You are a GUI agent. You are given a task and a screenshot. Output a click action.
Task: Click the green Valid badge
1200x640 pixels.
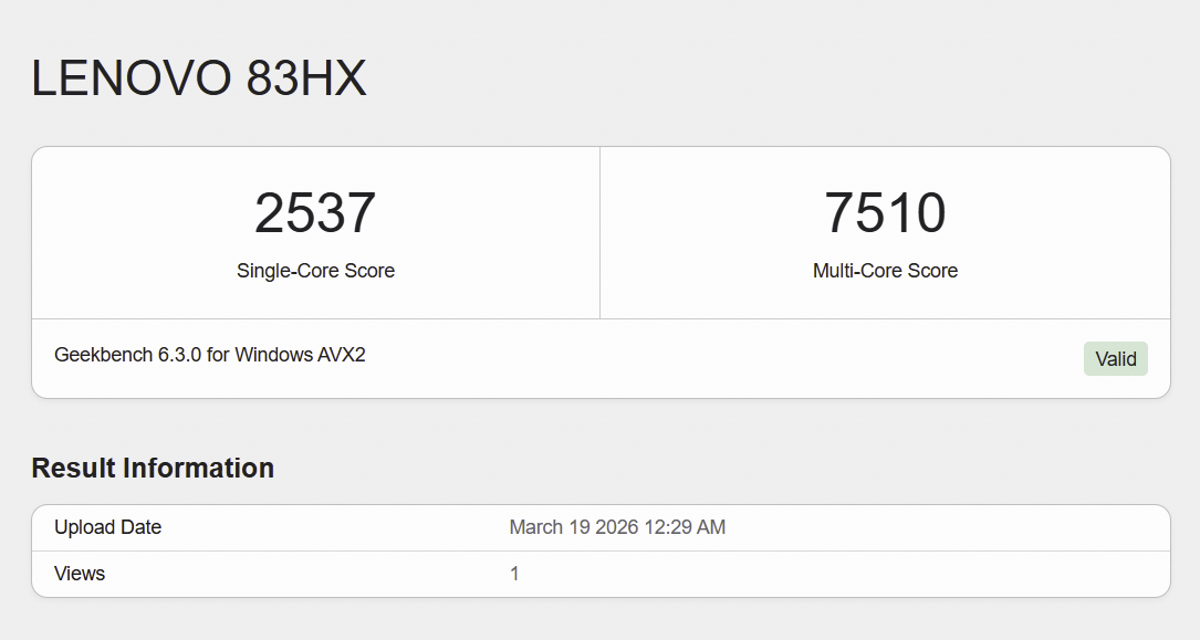pos(1116,358)
